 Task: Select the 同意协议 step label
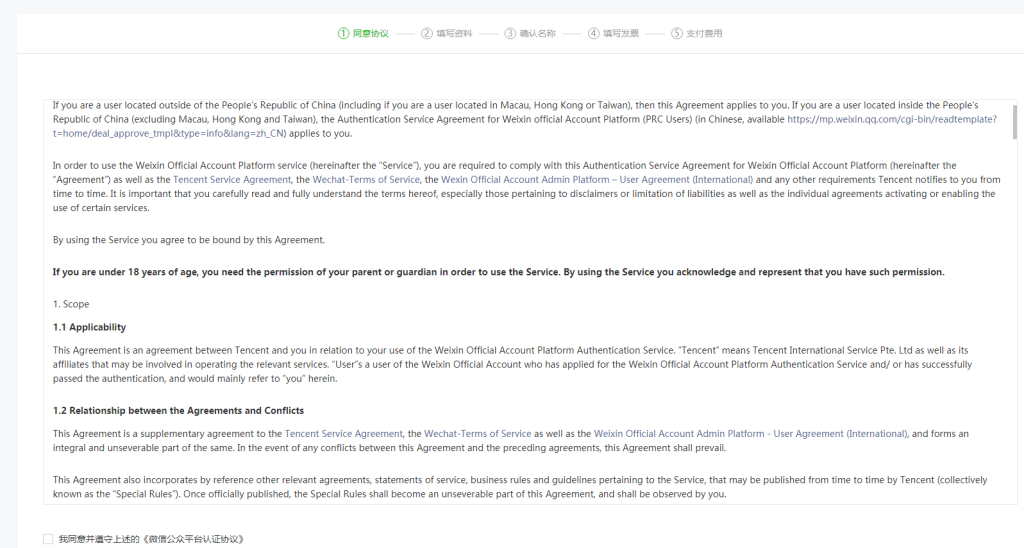[371, 33]
